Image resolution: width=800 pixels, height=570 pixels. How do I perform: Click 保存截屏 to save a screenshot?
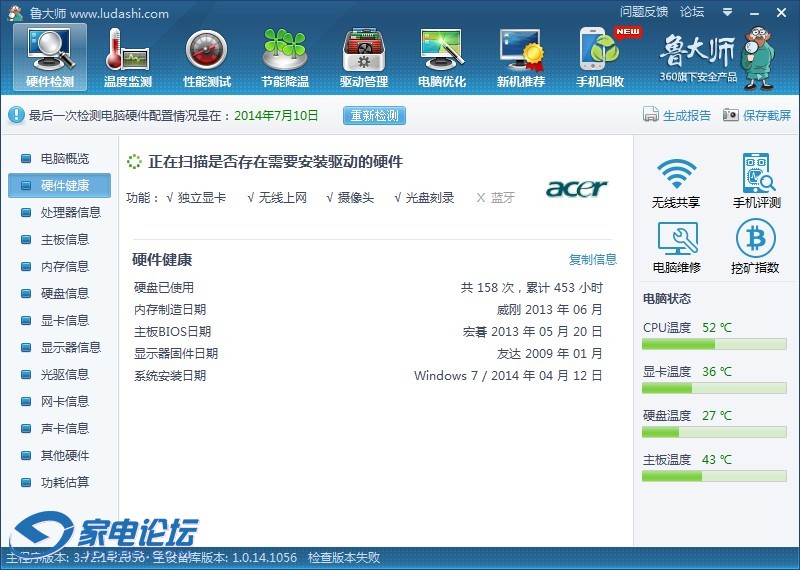click(x=757, y=115)
